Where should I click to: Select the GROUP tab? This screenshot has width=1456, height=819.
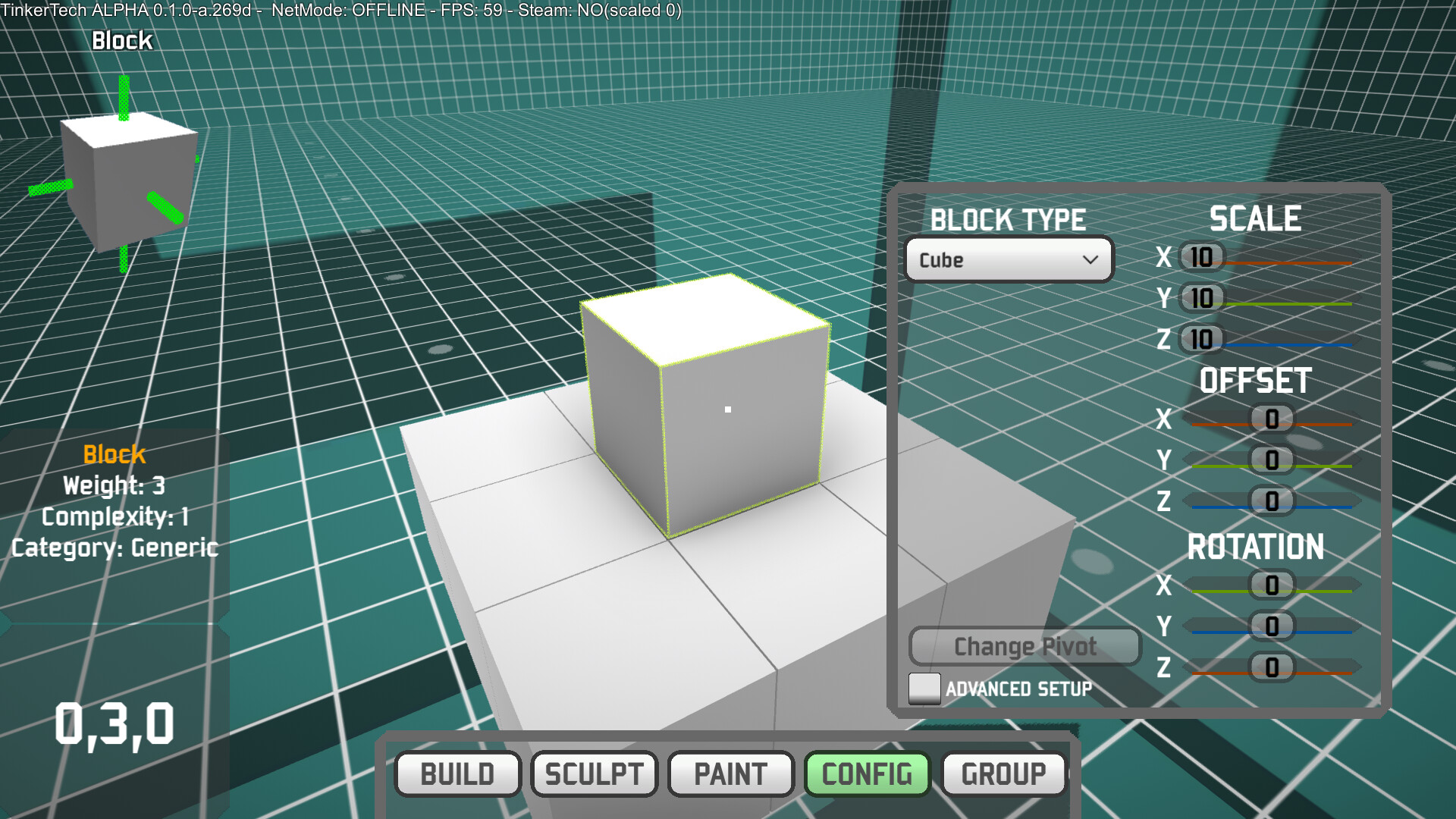pyautogui.click(x=1003, y=774)
